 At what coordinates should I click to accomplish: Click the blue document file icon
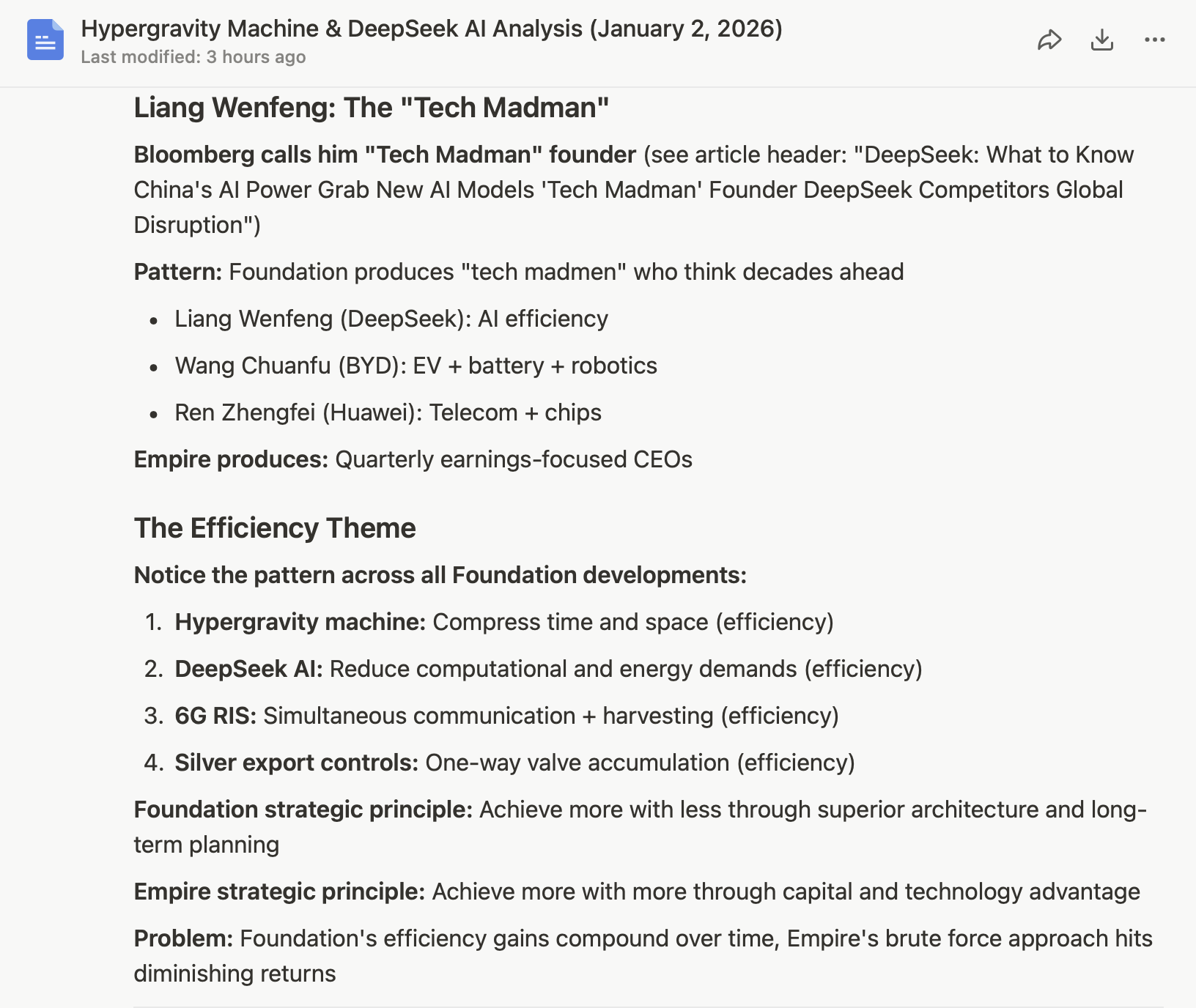coord(45,40)
